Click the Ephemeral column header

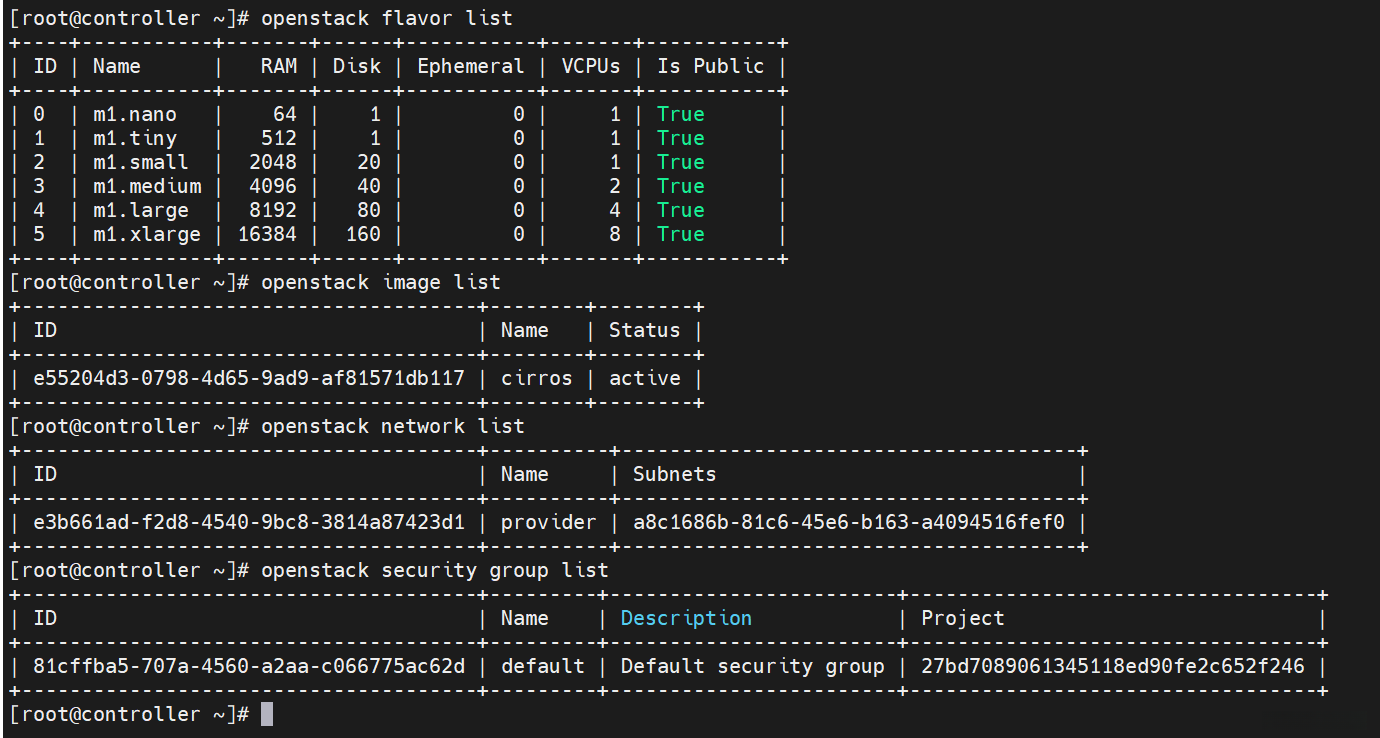471,66
